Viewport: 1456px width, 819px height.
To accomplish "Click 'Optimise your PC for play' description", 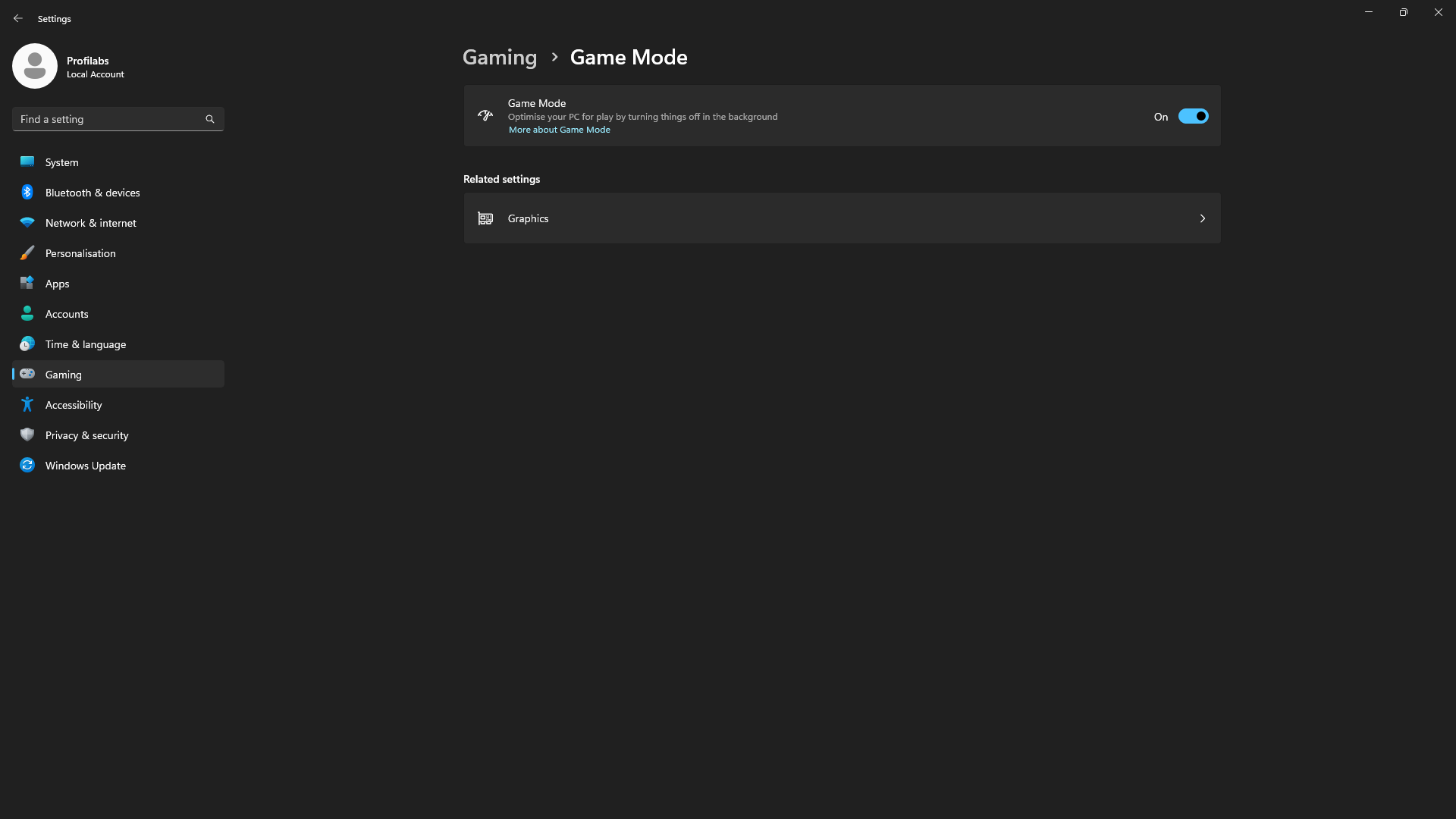I will pyautogui.click(x=642, y=117).
